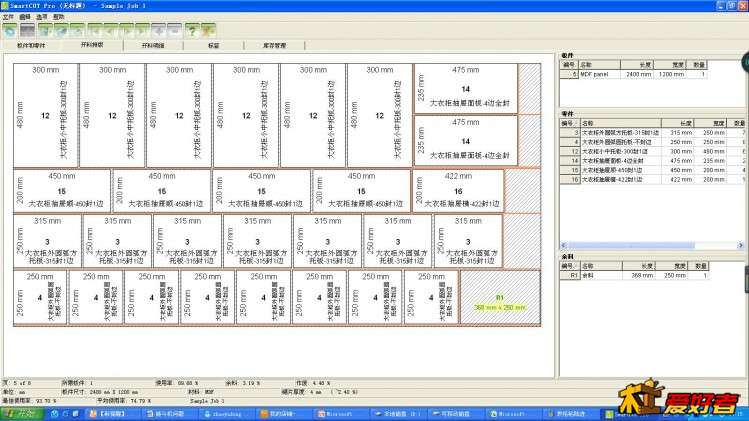
Task: Click the 零件 table scrollbar right arrow
Action: 740,246
